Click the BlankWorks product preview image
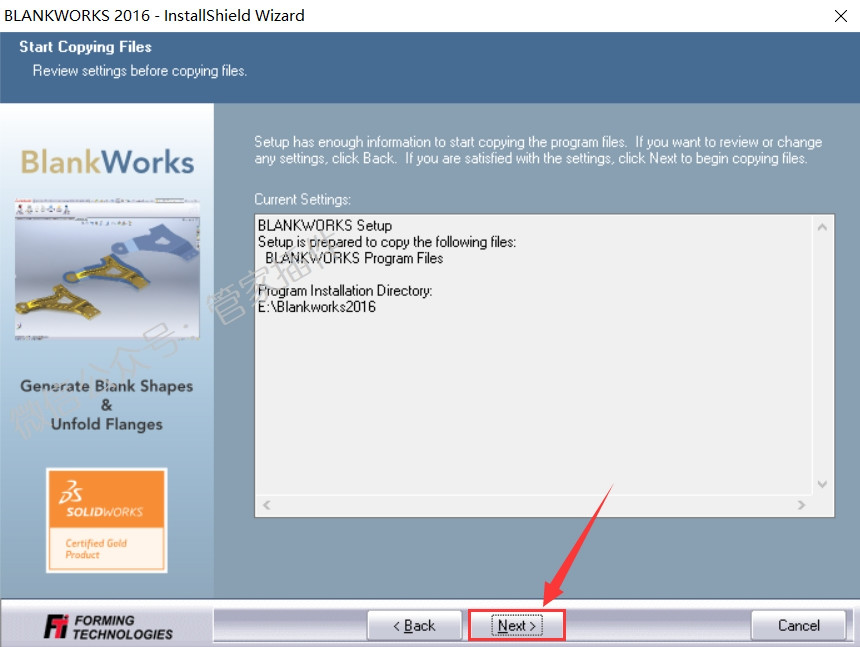Image resolution: width=860 pixels, height=647 pixels. 108,269
